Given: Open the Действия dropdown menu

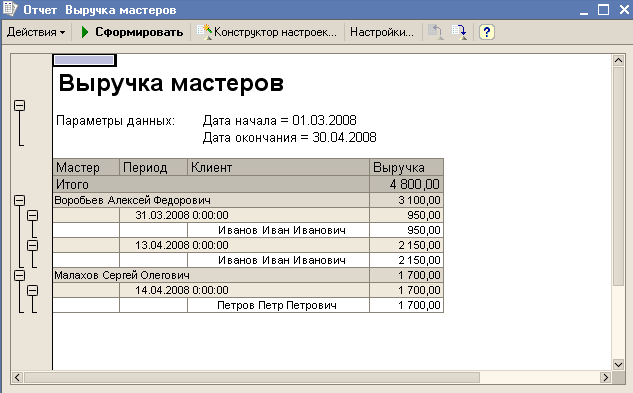Looking at the screenshot, I should pos(36,32).
